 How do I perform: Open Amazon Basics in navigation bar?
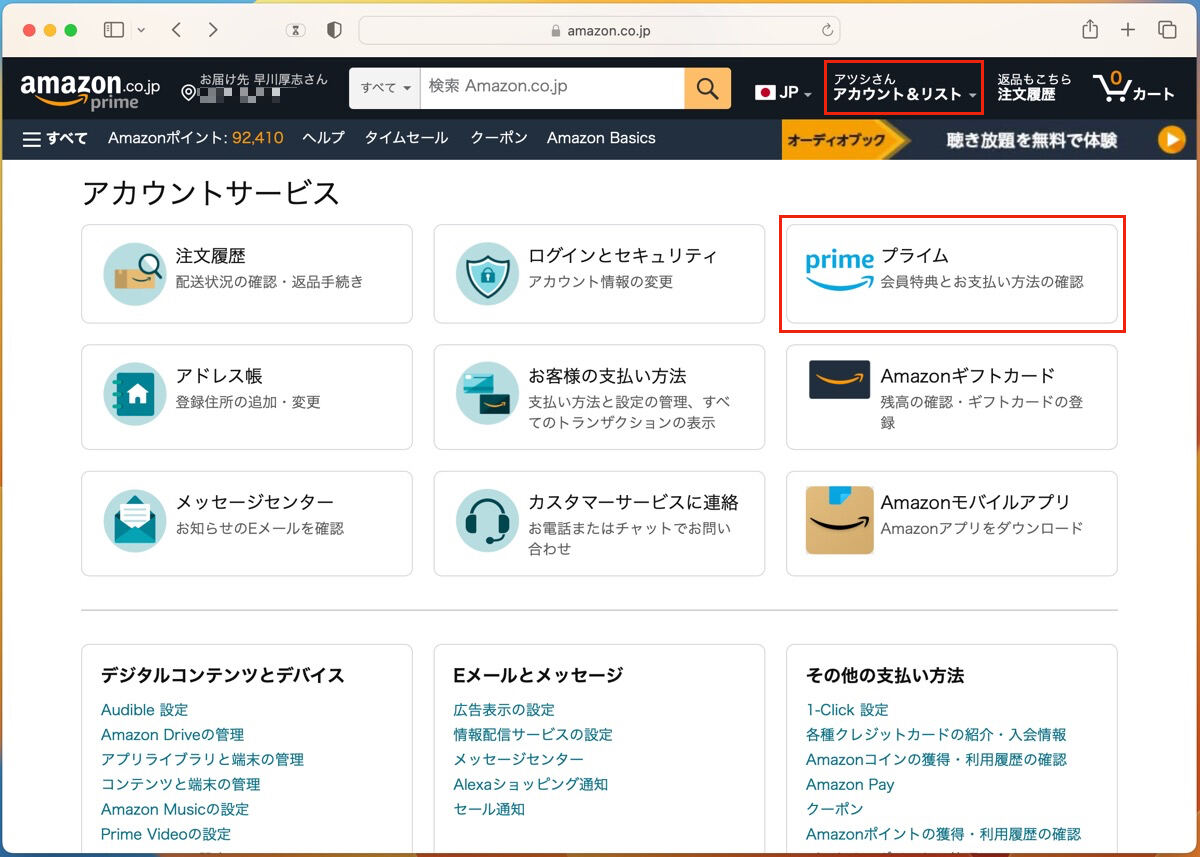tap(601, 138)
